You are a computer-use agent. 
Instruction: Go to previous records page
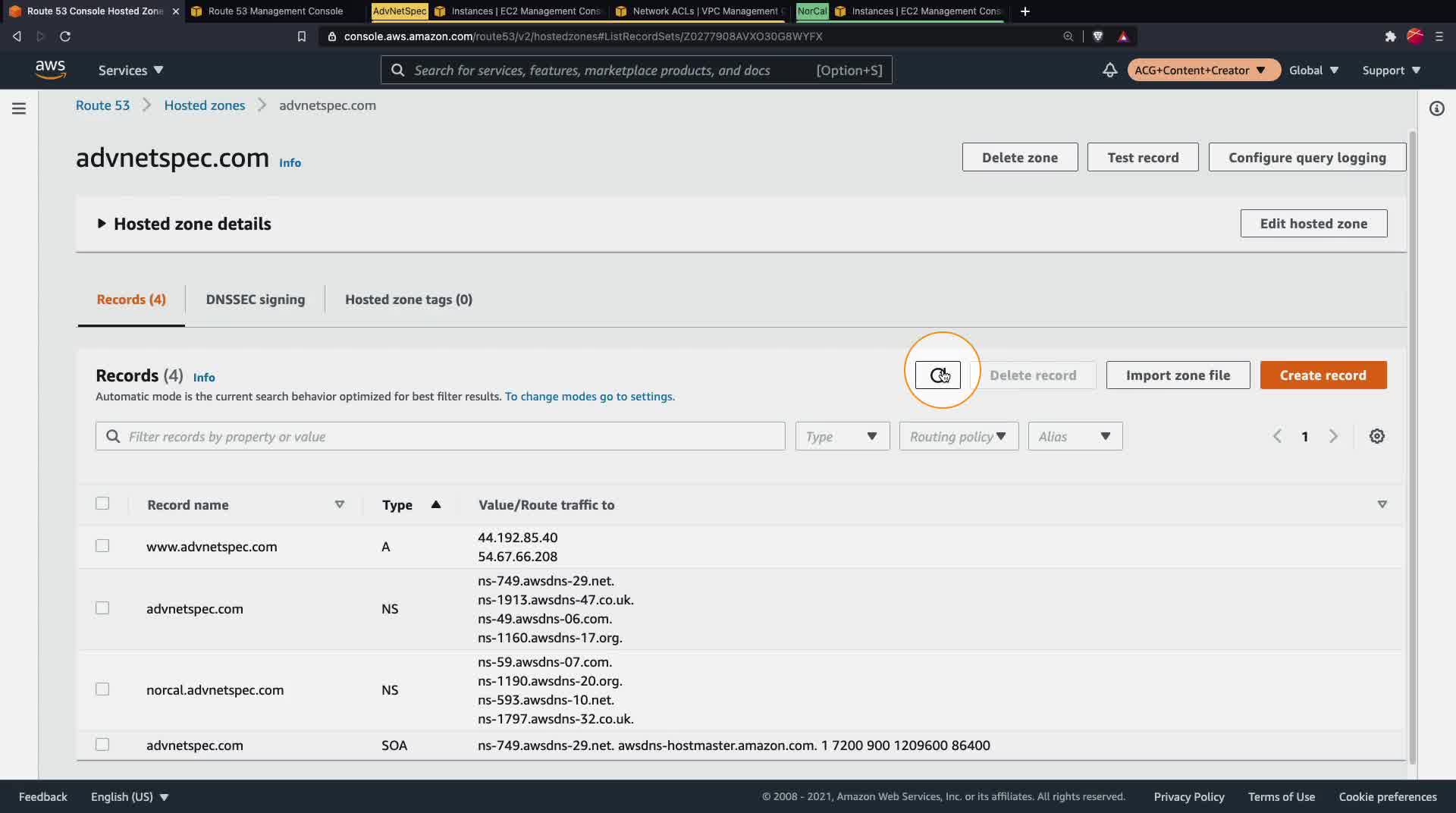1277,436
